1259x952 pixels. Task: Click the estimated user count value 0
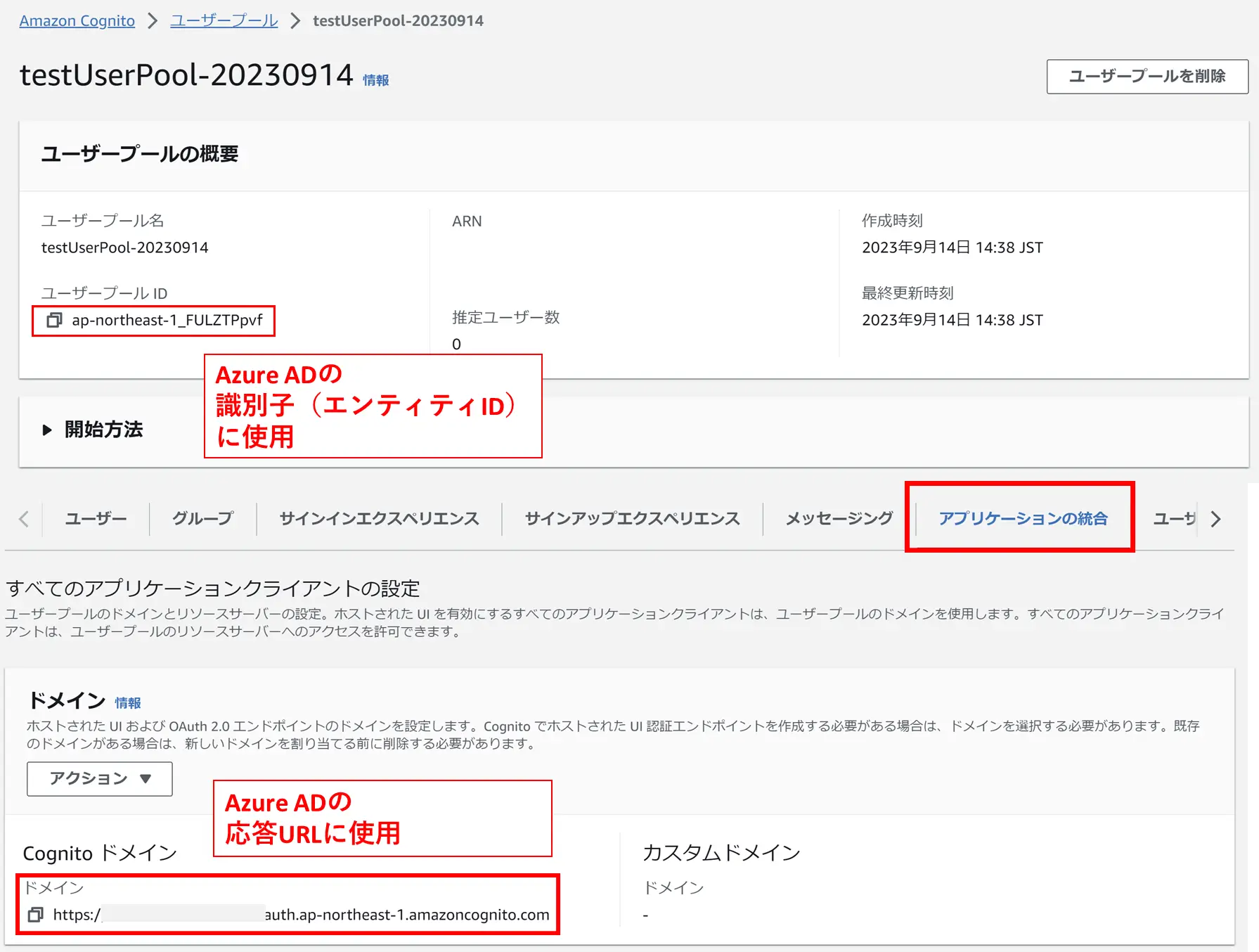457,345
